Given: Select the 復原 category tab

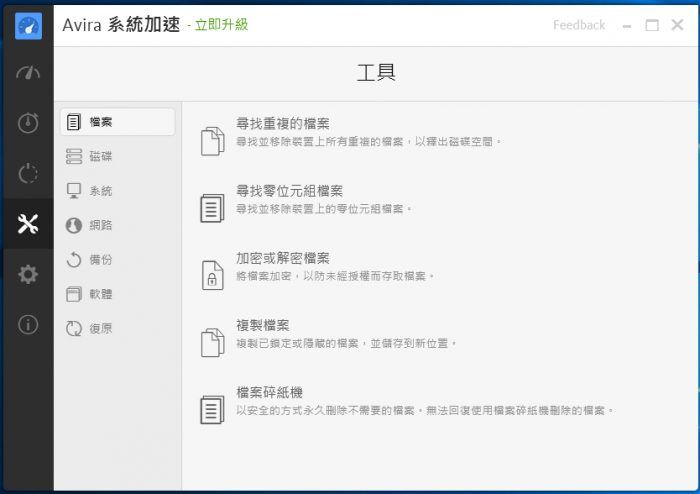Looking at the screenshot, I should [118, 329].
